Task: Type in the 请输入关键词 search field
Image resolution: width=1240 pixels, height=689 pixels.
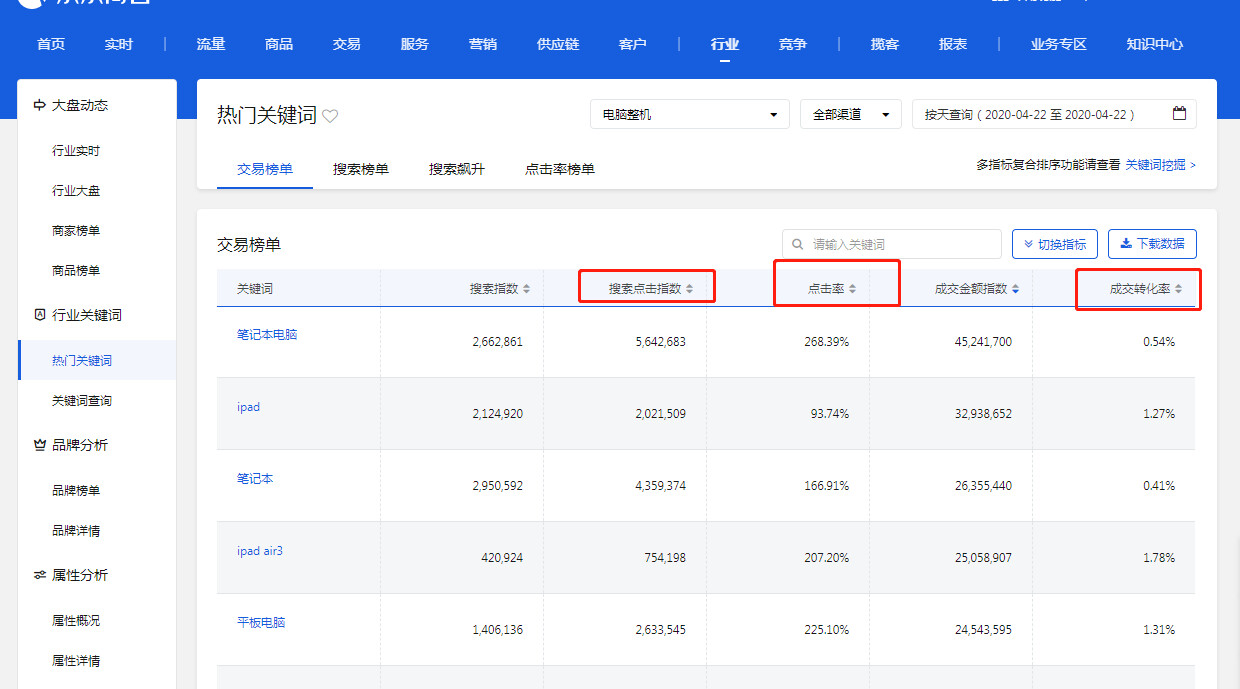Action: 900,244
